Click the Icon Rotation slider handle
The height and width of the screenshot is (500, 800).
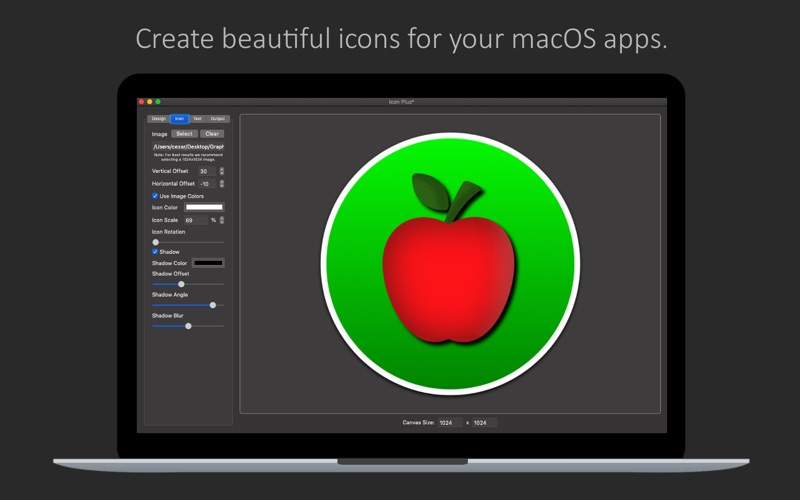(x=156, y=242)
